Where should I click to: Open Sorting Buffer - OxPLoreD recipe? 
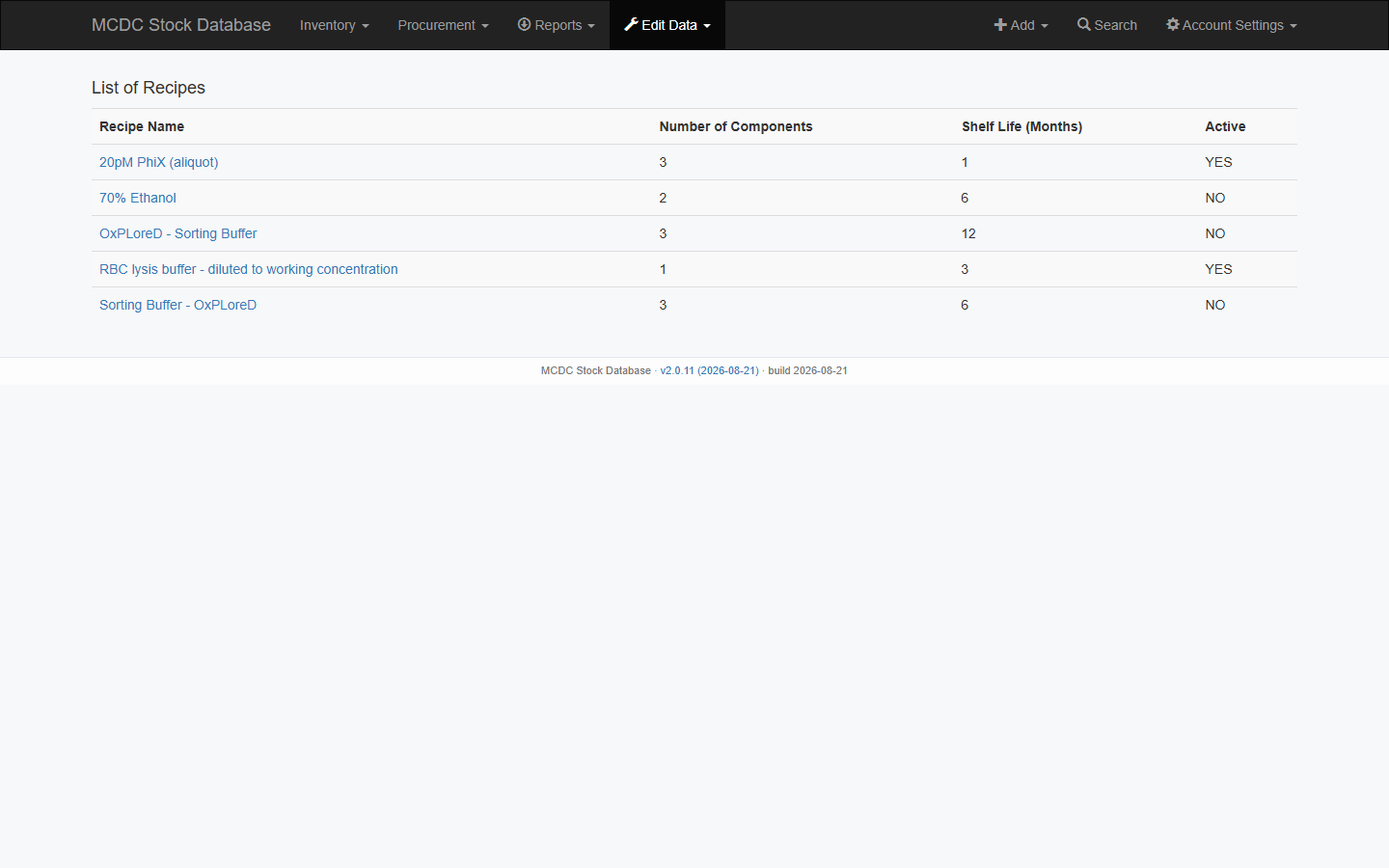click(178, 305)
